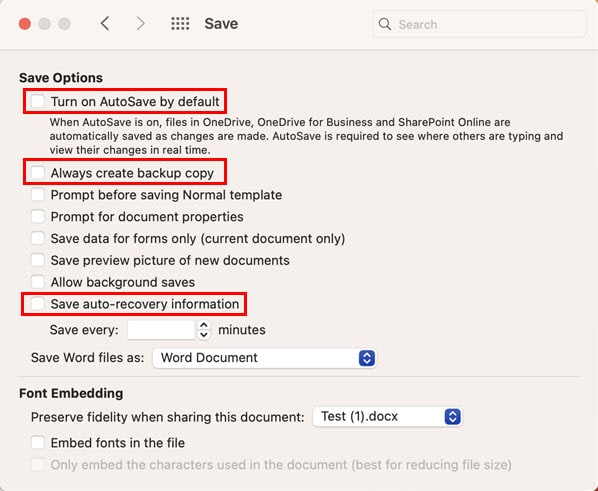Click the AutoSave description paragraph
Viewport: 598px width, 491px height.
point(306,136)
